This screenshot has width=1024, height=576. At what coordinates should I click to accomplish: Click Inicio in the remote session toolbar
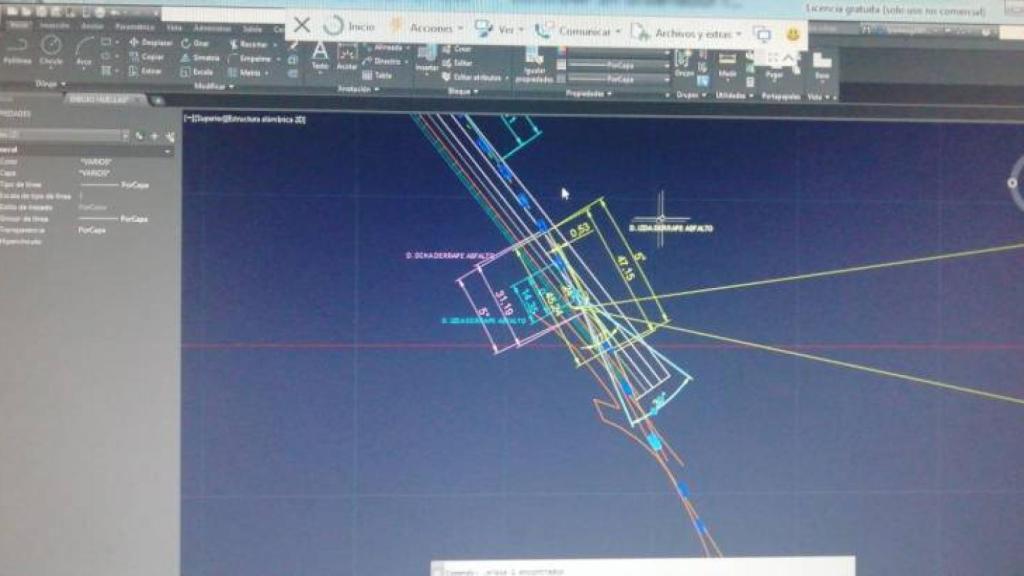click(x=350, y=27)
